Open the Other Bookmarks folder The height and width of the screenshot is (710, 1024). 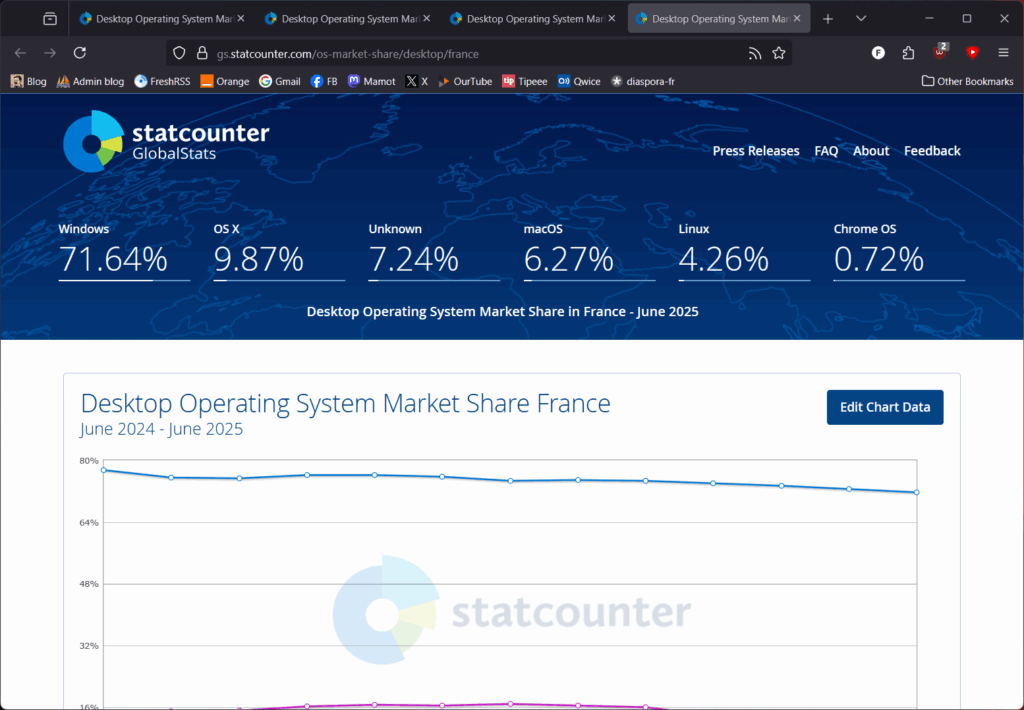(967, 81)
